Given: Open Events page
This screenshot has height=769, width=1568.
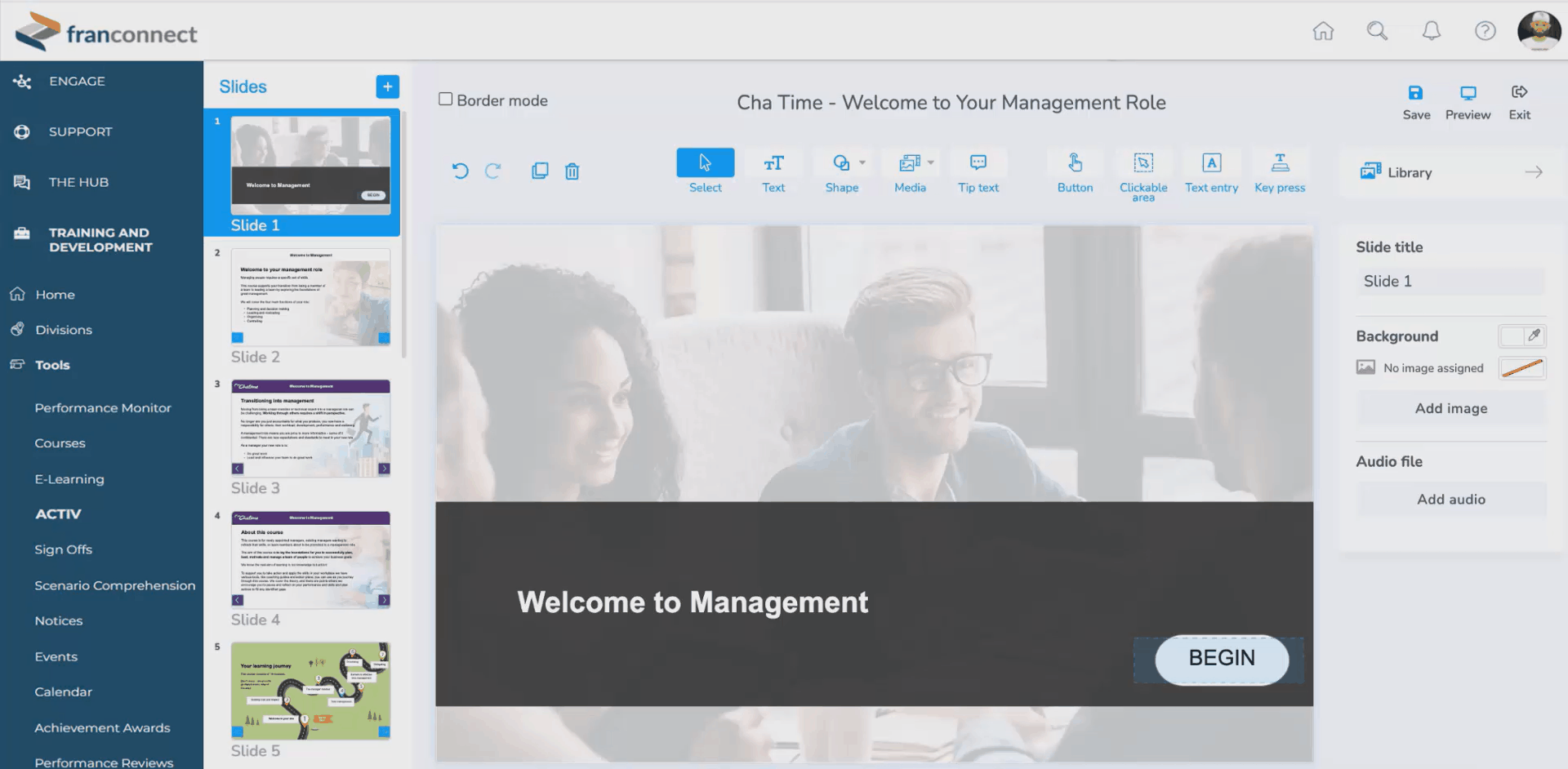Looking at the screenshot, I should coord(56,656).
